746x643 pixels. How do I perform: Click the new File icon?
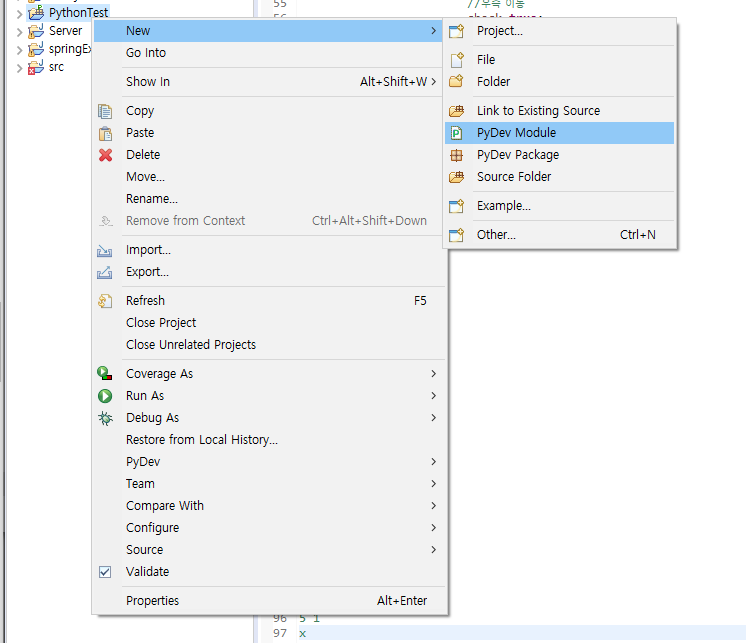click(x=456, y=60)
